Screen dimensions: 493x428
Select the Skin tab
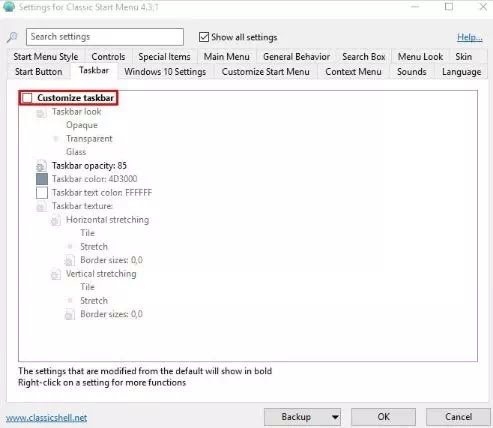464,57
